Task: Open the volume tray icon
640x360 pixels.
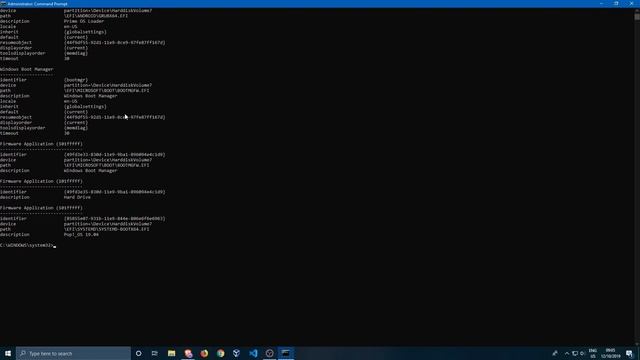Action: (582, 353)
